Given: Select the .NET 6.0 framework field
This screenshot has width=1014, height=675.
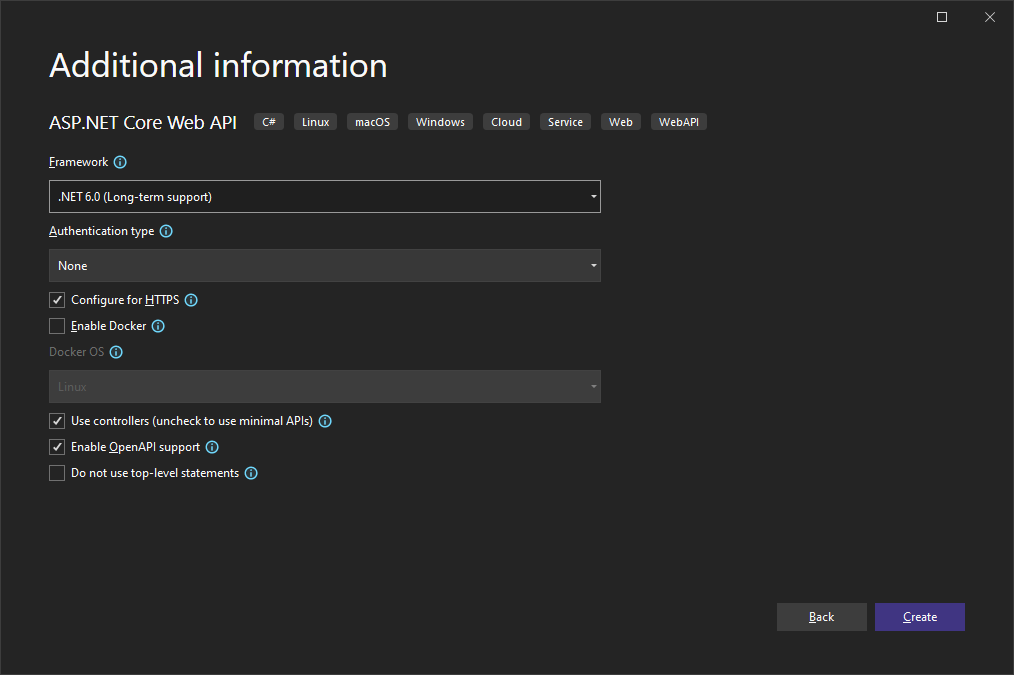Looking at the screenshot, I should 325,196.
